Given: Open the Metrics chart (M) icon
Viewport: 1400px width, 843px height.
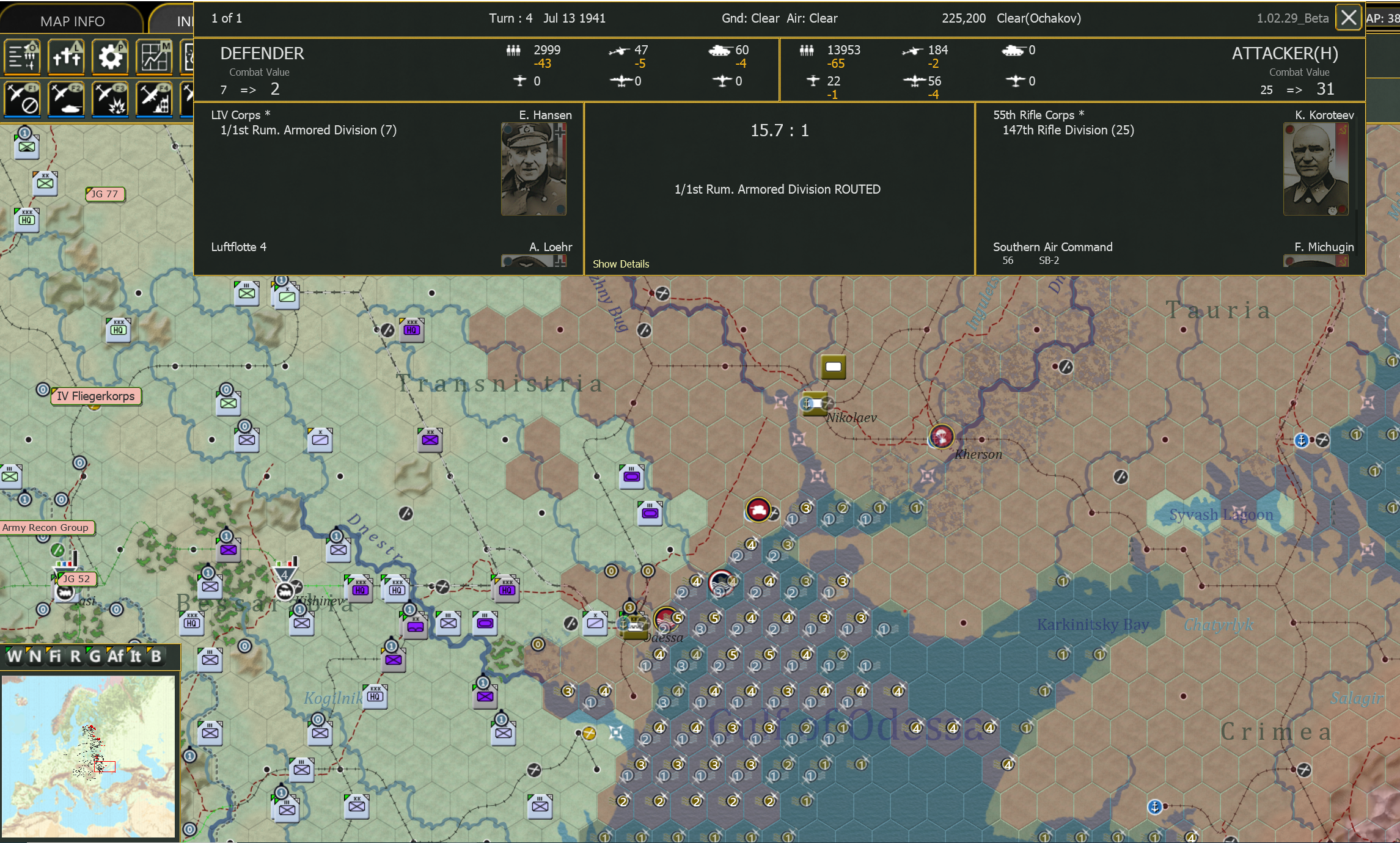Looking at the screenshot, I should click(x=154, y=57).
